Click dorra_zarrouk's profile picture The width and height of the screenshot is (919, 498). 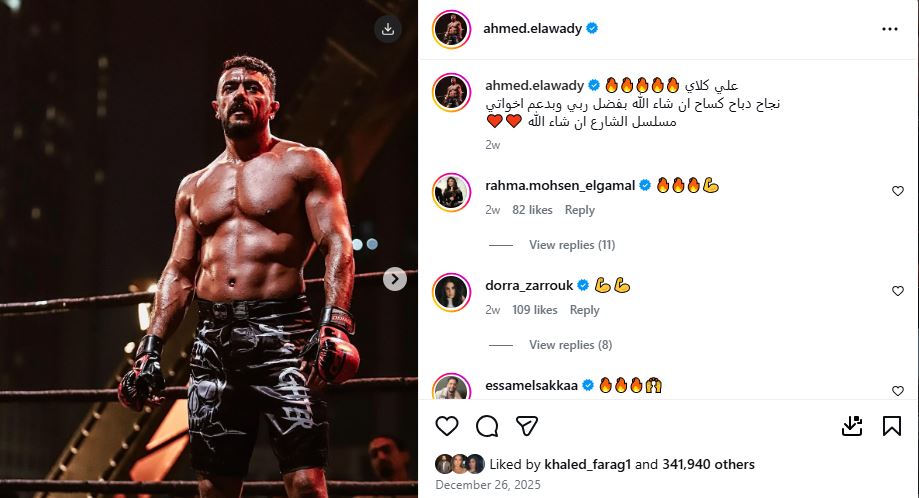[451, 292]
